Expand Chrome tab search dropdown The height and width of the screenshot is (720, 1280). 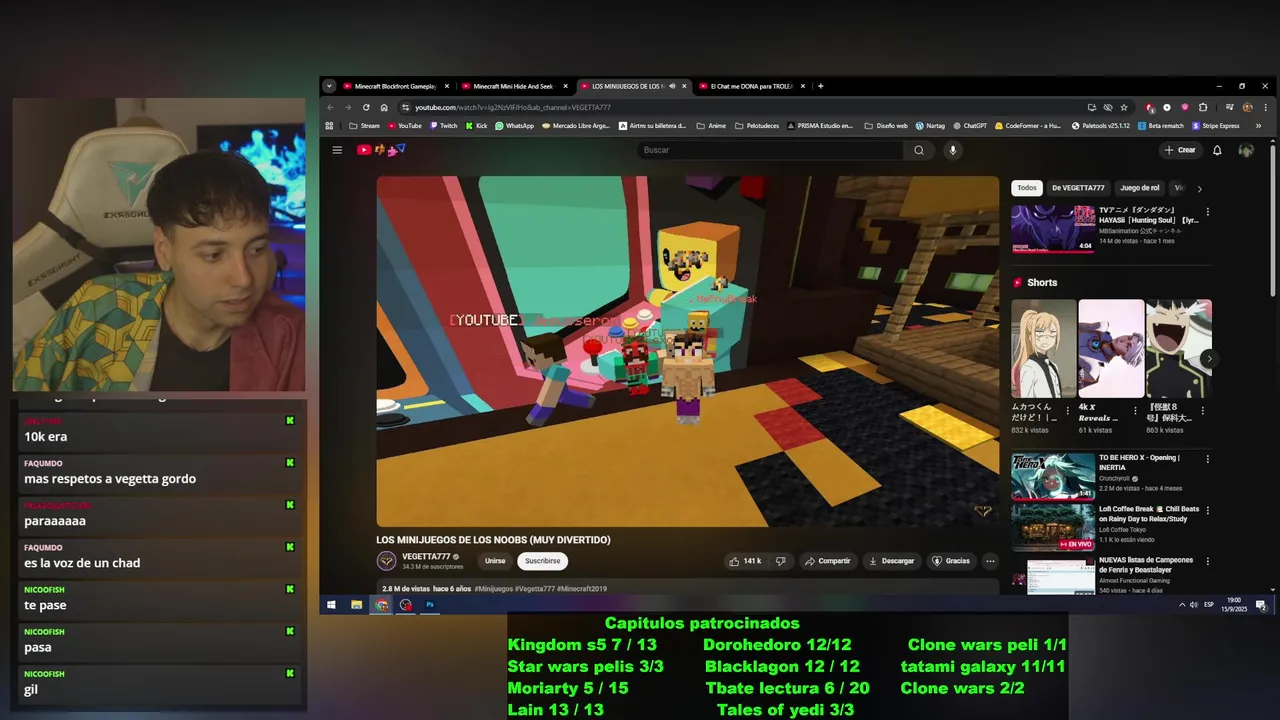pyautogui.click(x=329, y=86)
